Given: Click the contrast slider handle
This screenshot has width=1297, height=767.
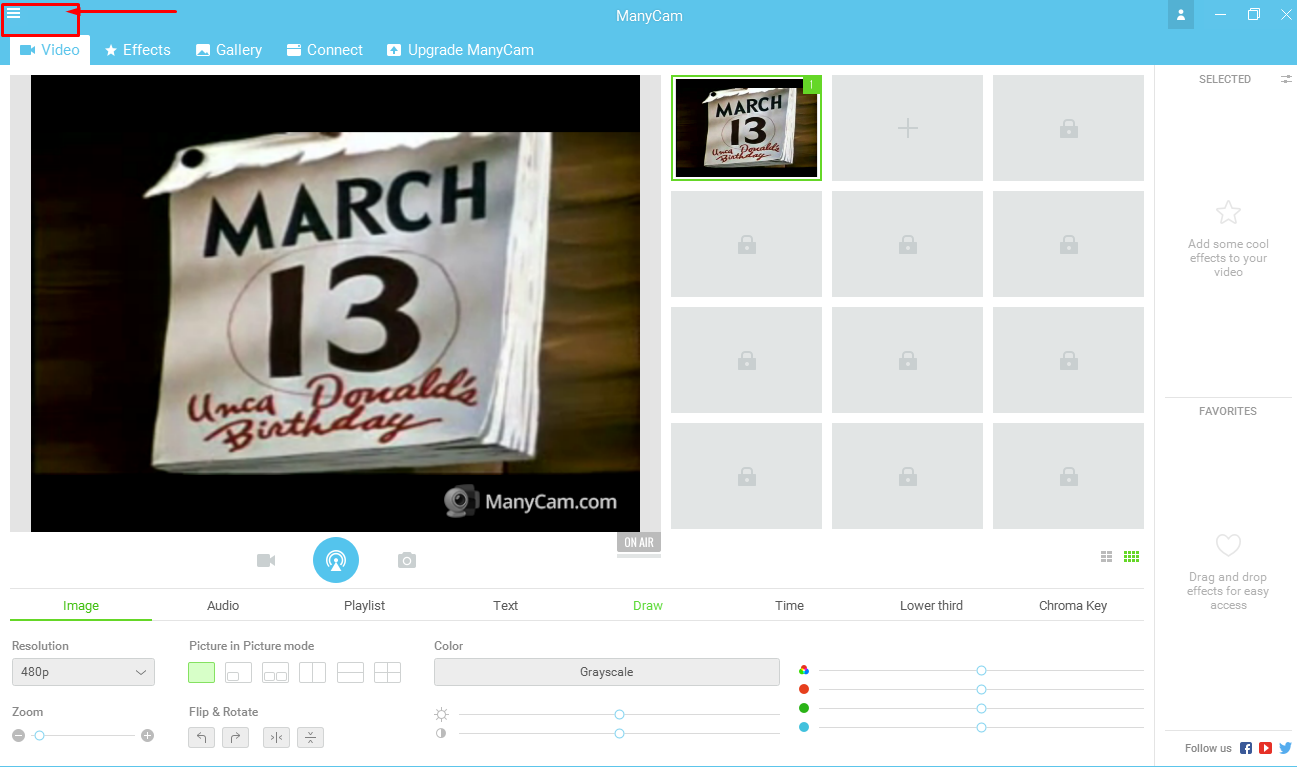Looking at the screenshot, I should click(x=620, y=733).
